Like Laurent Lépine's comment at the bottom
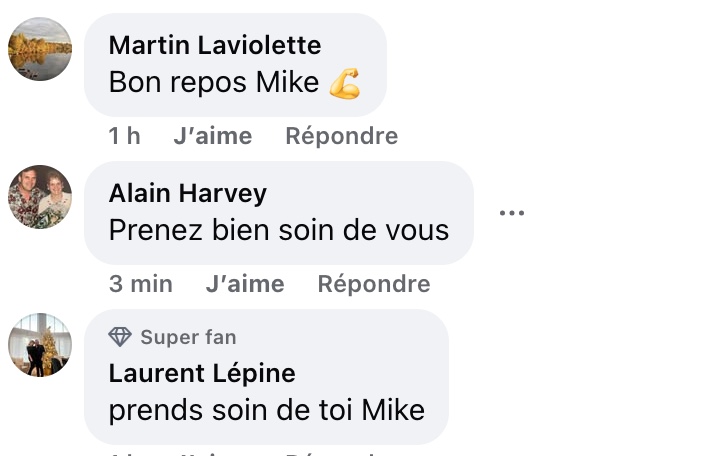718x456 pixels. [213, 453]
